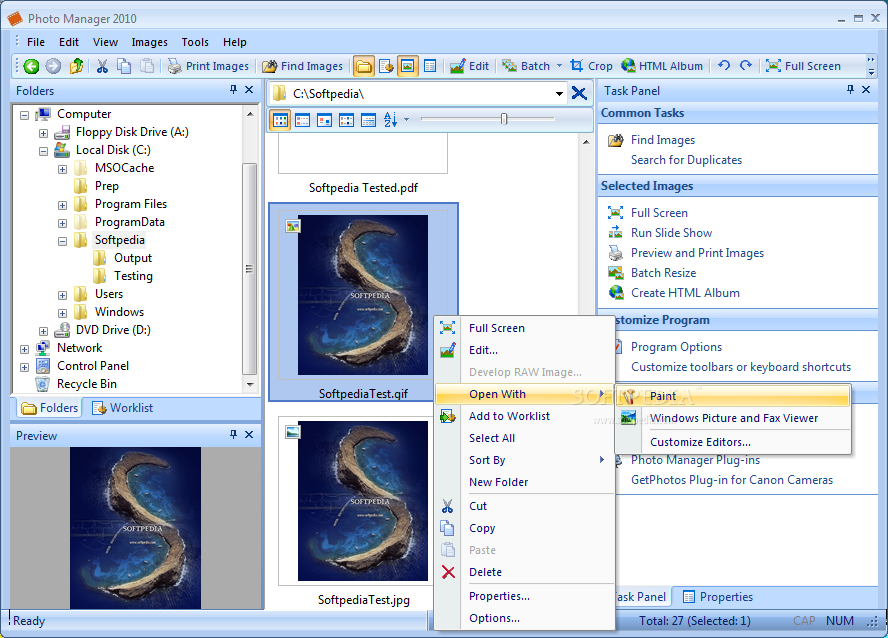
Task: Click Run Slide Show link
Action: [672, 233]
